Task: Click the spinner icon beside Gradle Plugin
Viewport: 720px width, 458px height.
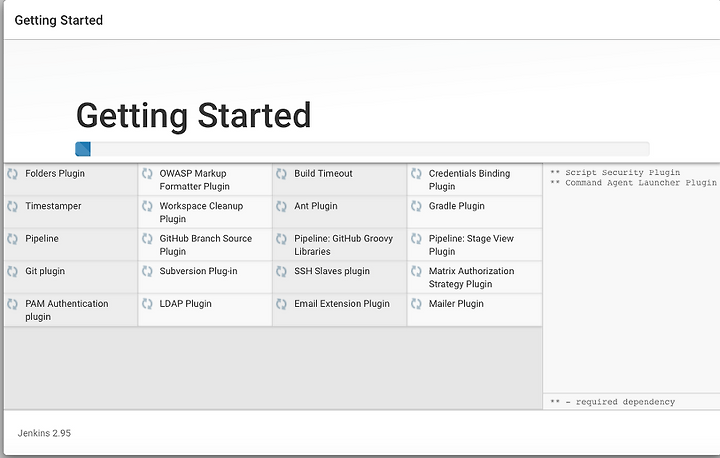Action: tap(416, 206)
